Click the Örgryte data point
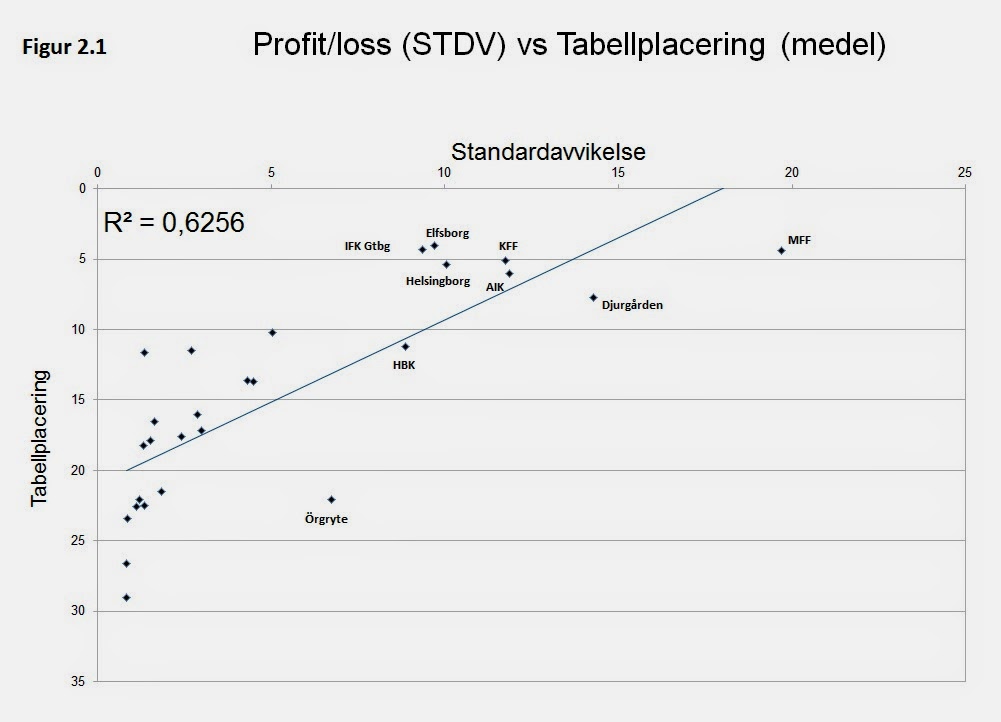 point(331,499)
